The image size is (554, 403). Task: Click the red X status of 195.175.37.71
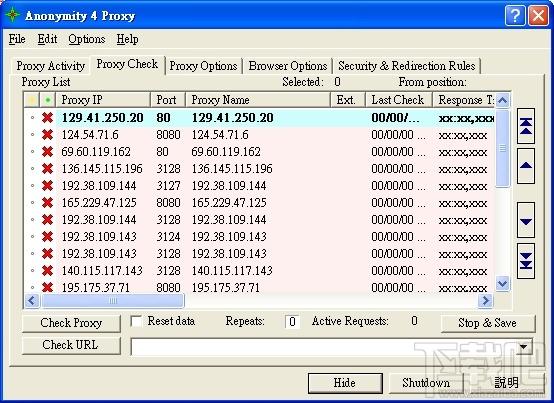47,287
